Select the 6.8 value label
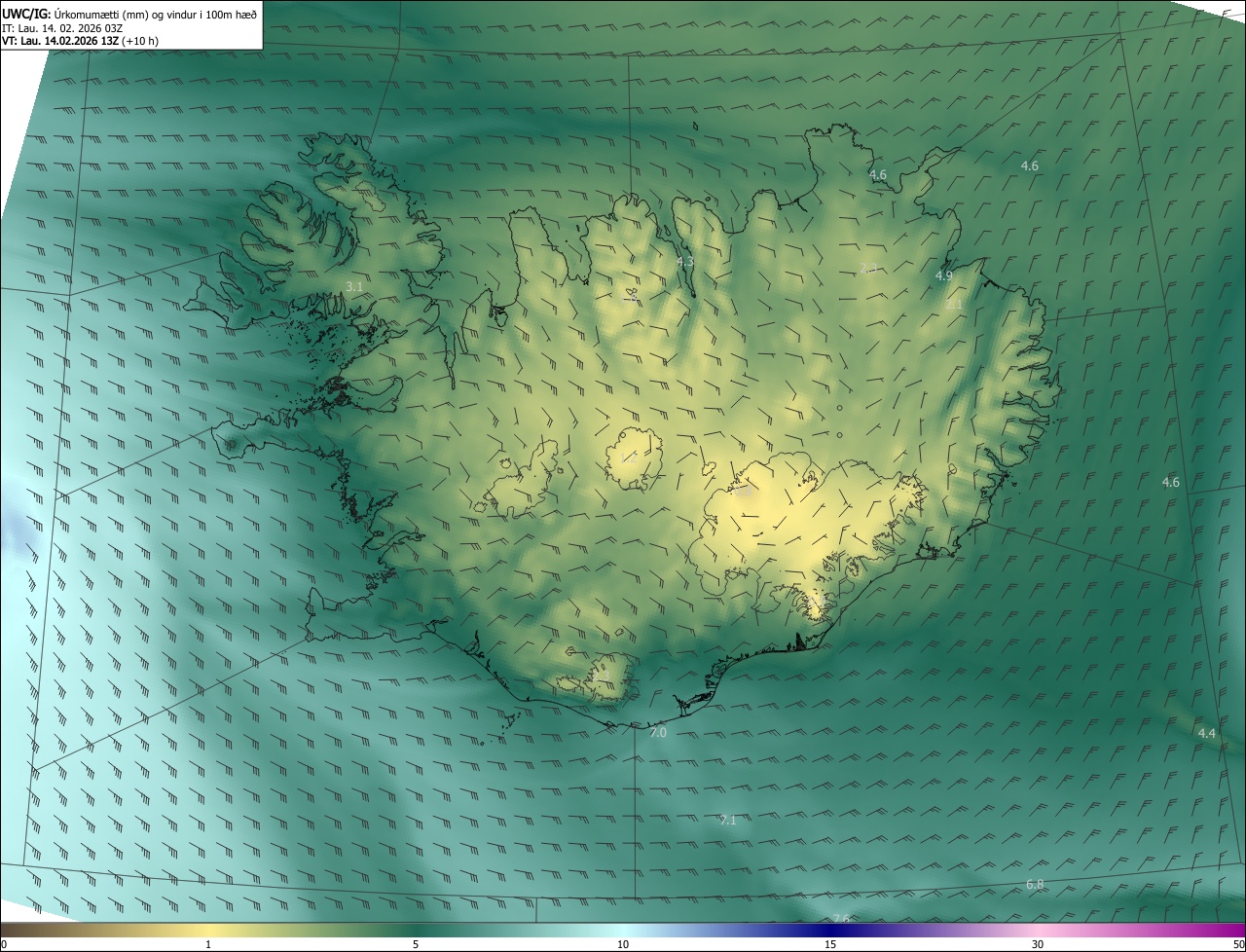 [x=1035, y=885]
